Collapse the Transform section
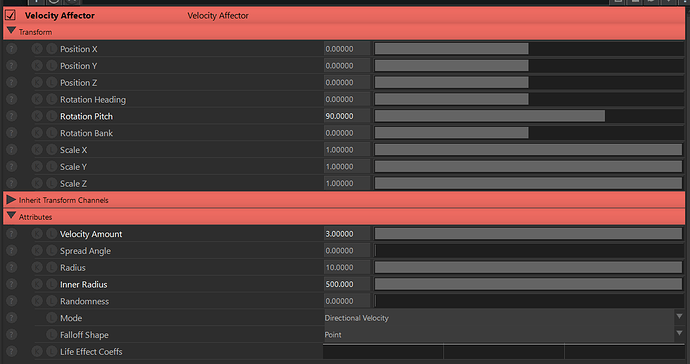 (11, 31)
